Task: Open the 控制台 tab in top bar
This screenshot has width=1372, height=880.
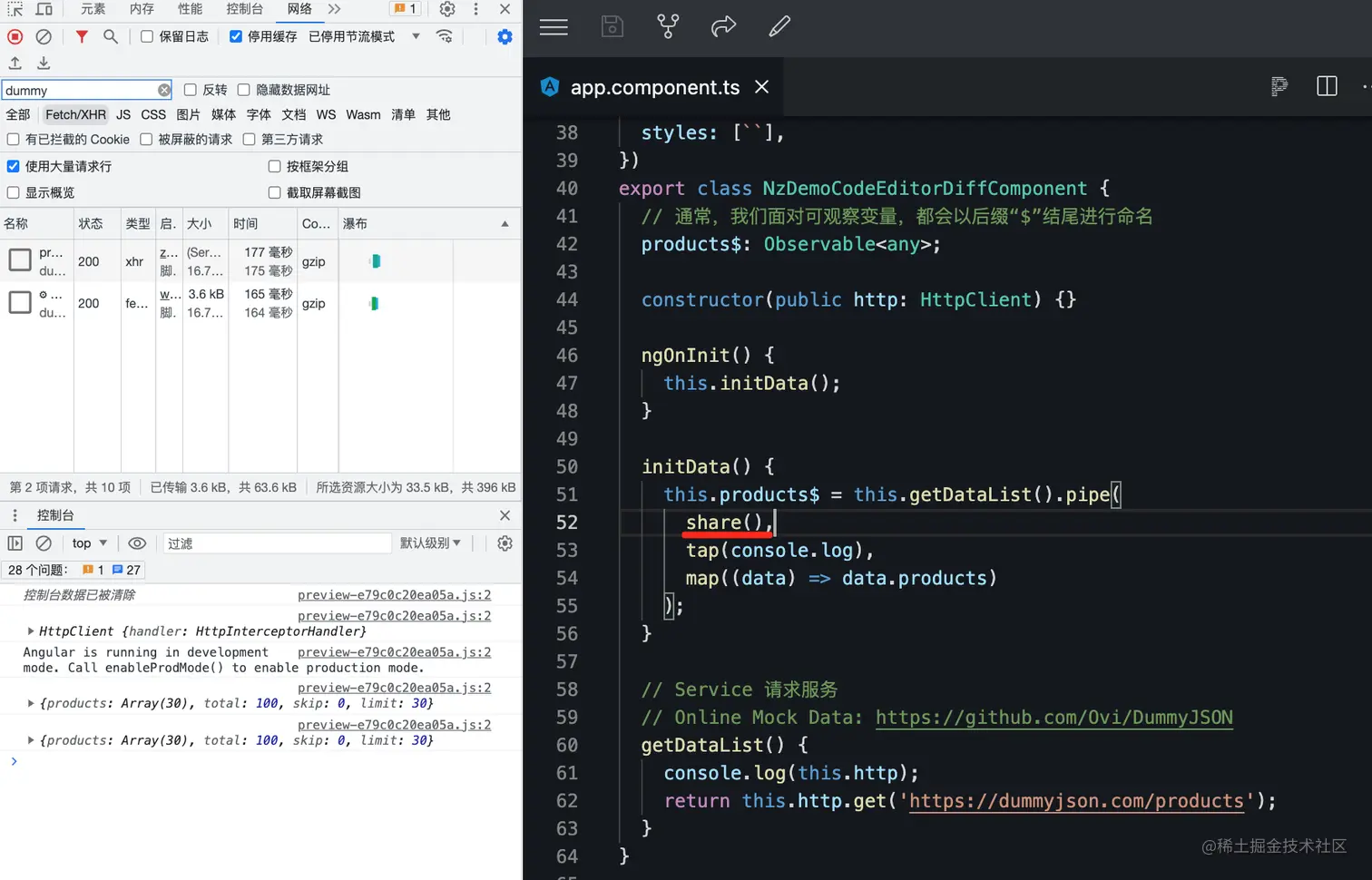Action: [x=245, y=9]
